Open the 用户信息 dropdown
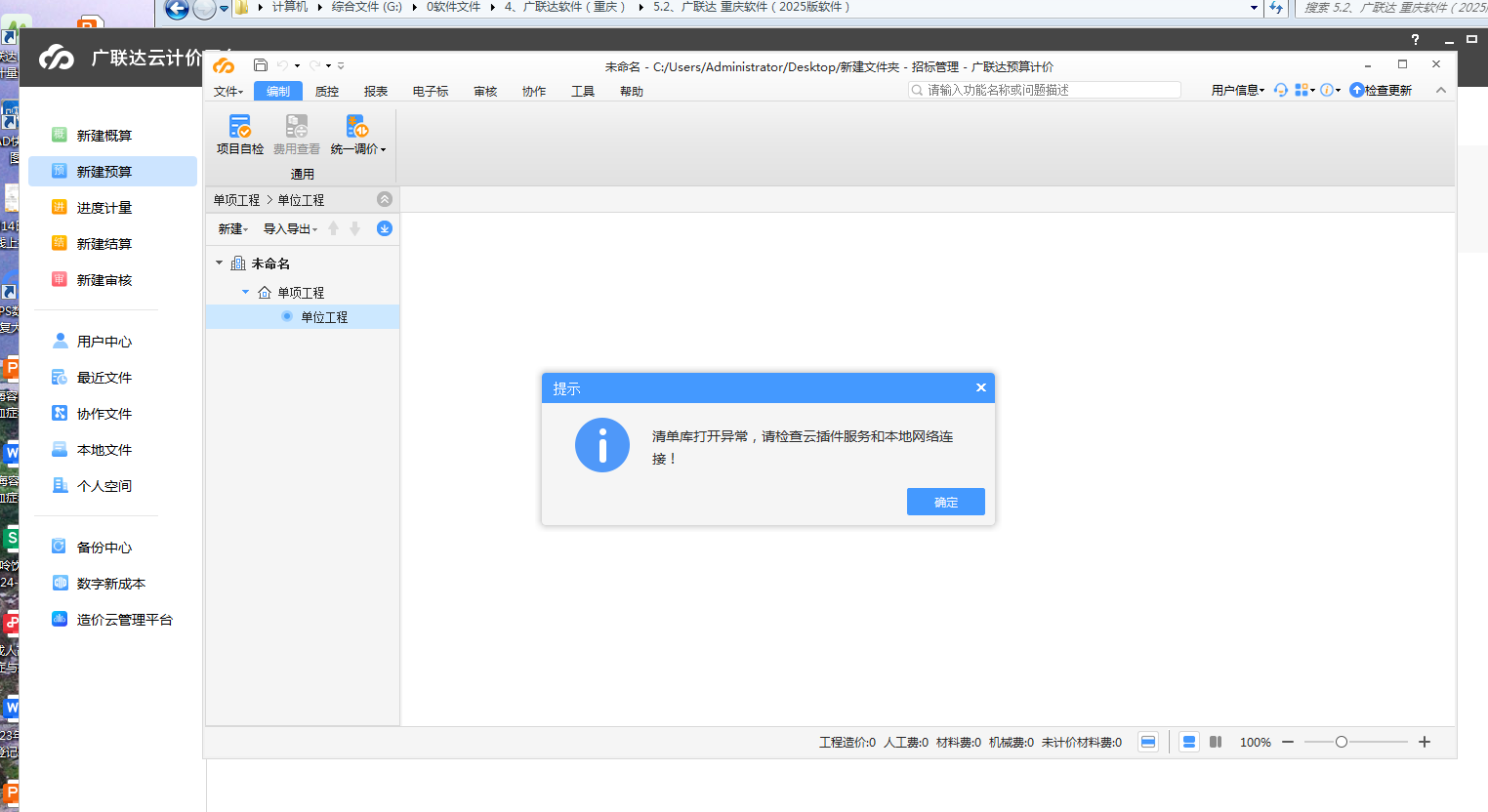The image size is (1488, 812). point(1237,90)
